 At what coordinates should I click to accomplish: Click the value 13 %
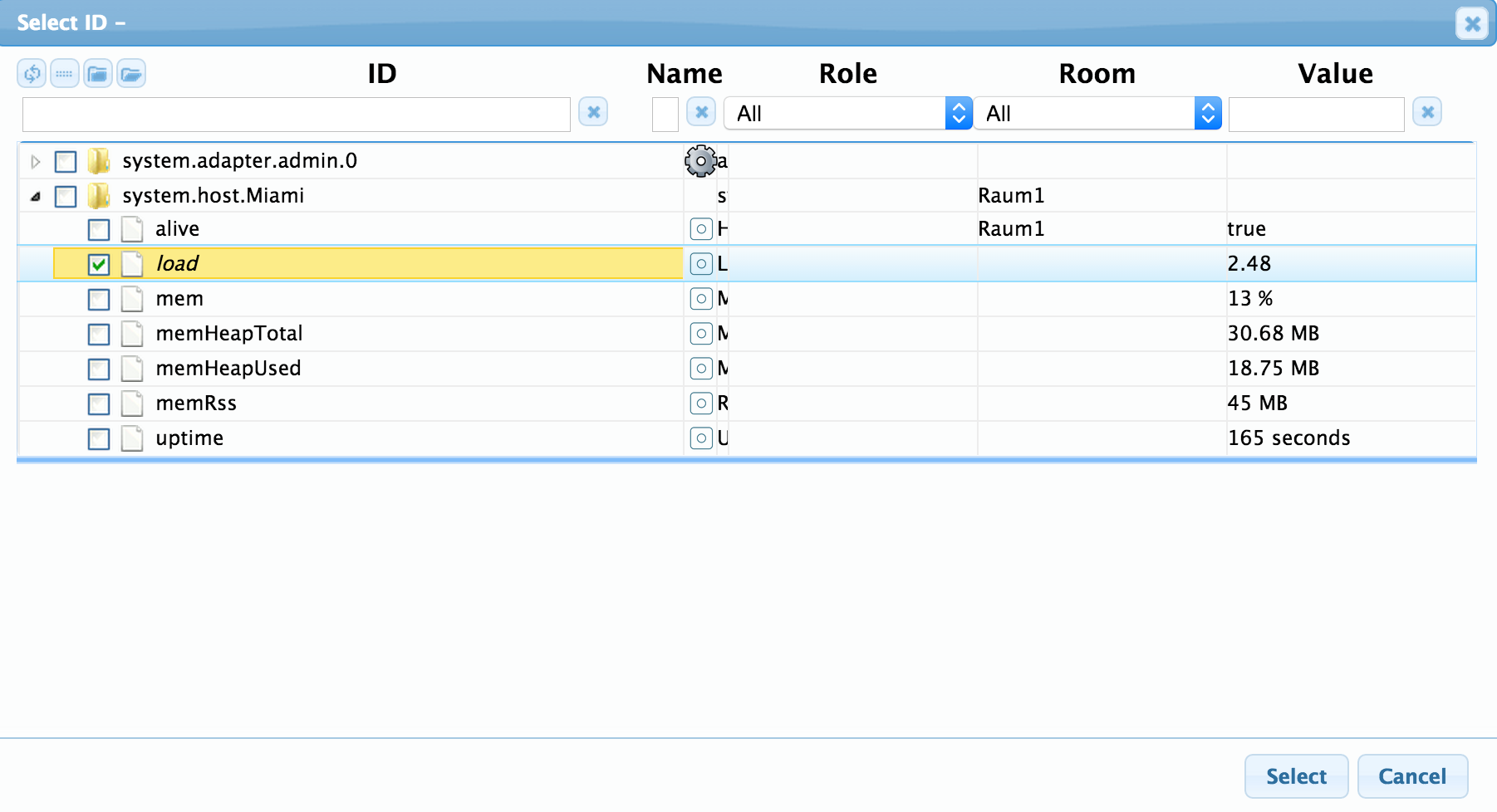click(1250, 298)
